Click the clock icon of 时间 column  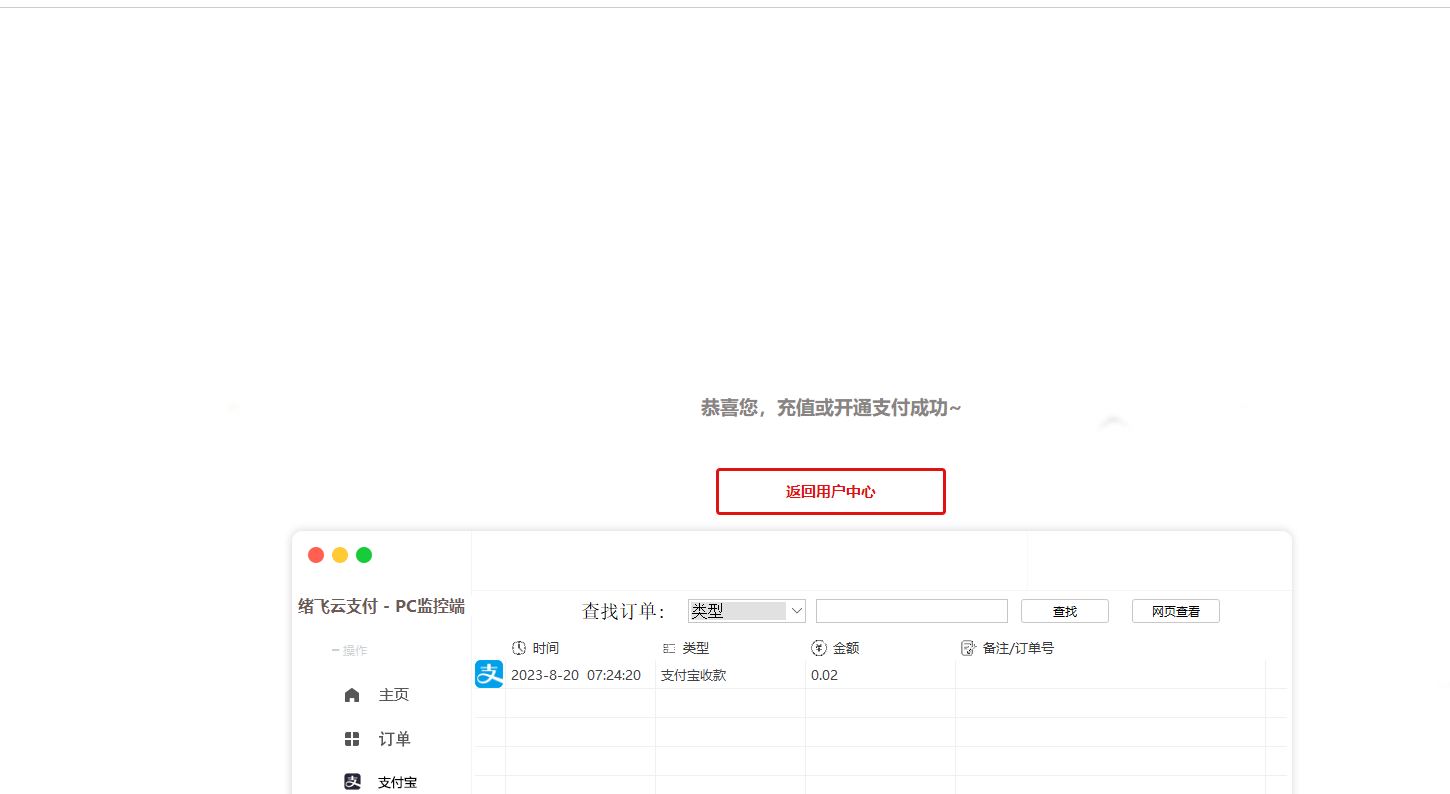(x=519, y=648)
